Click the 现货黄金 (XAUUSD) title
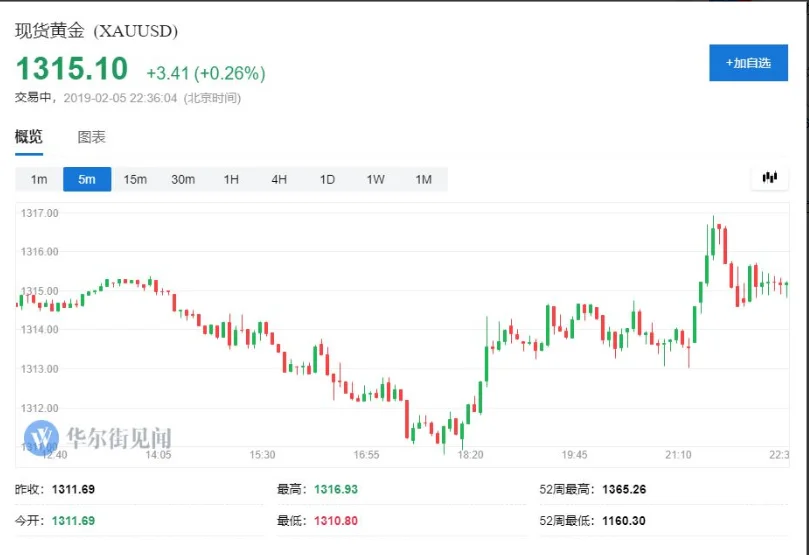The width and height of the screenshot is (809, 555). pyautogui.click(x=96, y=31)
